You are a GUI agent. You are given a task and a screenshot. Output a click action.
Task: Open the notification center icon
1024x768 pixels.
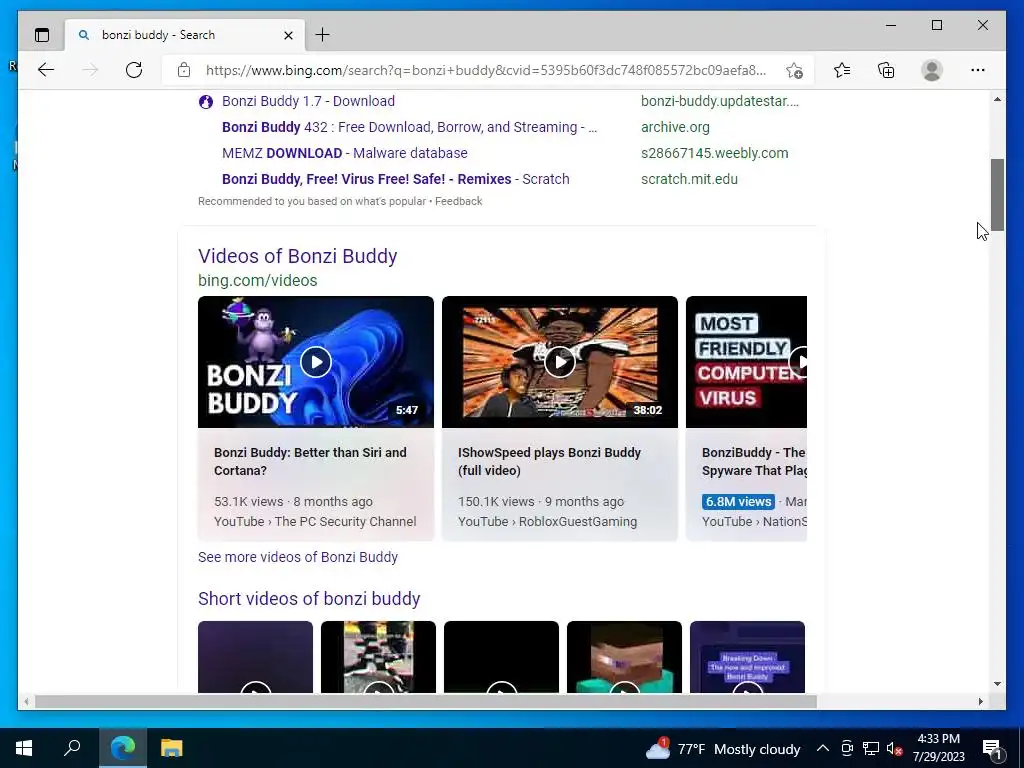pos(991,748)
